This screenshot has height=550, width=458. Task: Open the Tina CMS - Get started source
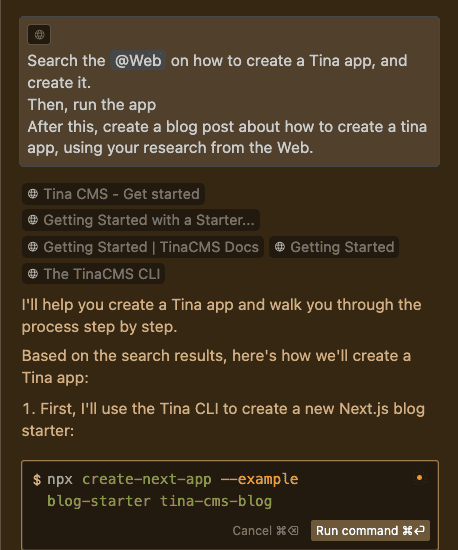coord(113,194)
